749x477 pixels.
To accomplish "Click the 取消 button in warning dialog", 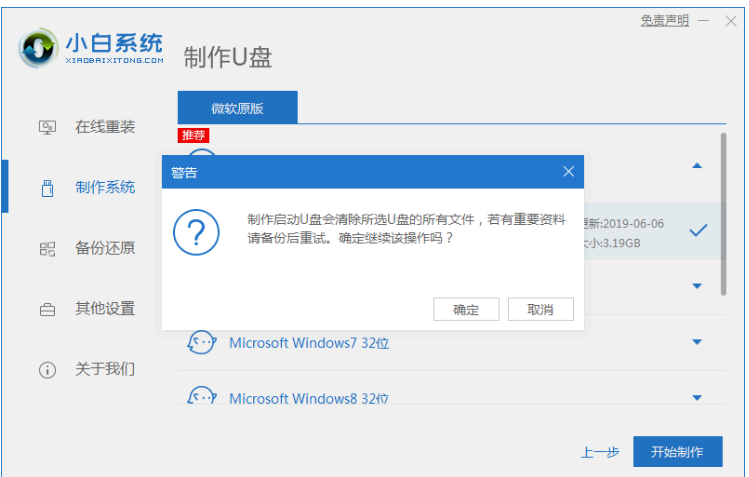I will point(540,309).
